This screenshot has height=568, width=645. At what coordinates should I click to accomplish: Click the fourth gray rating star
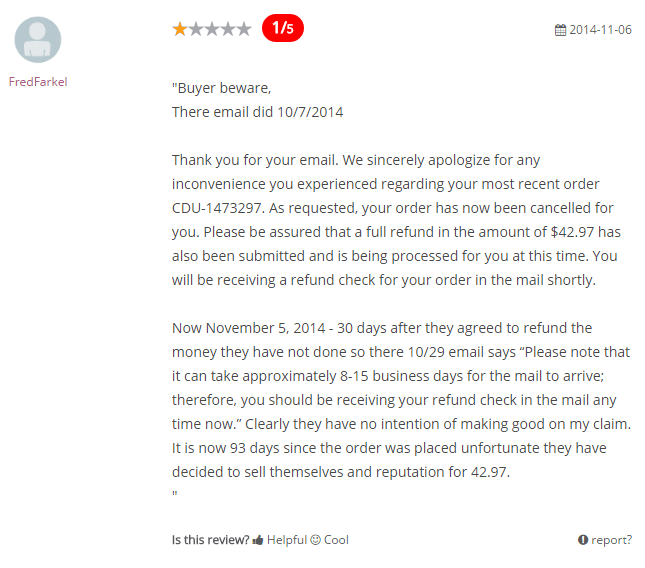(x=228, y=29)
